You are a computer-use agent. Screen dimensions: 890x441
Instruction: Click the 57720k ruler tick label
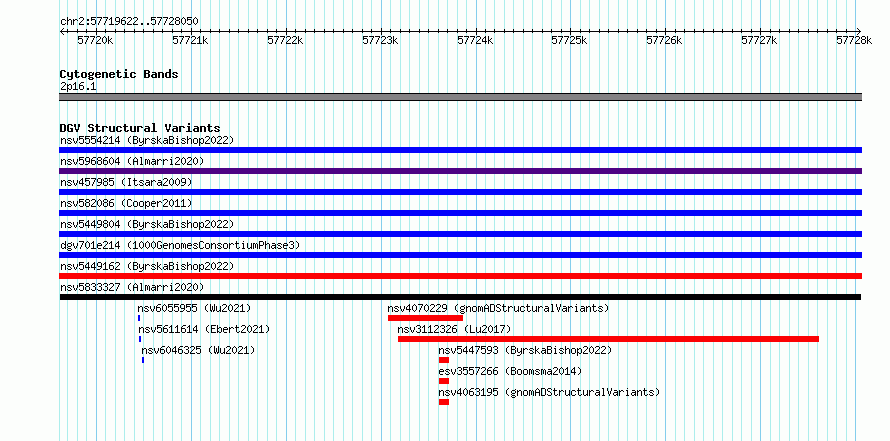click(x=96, y=40)
